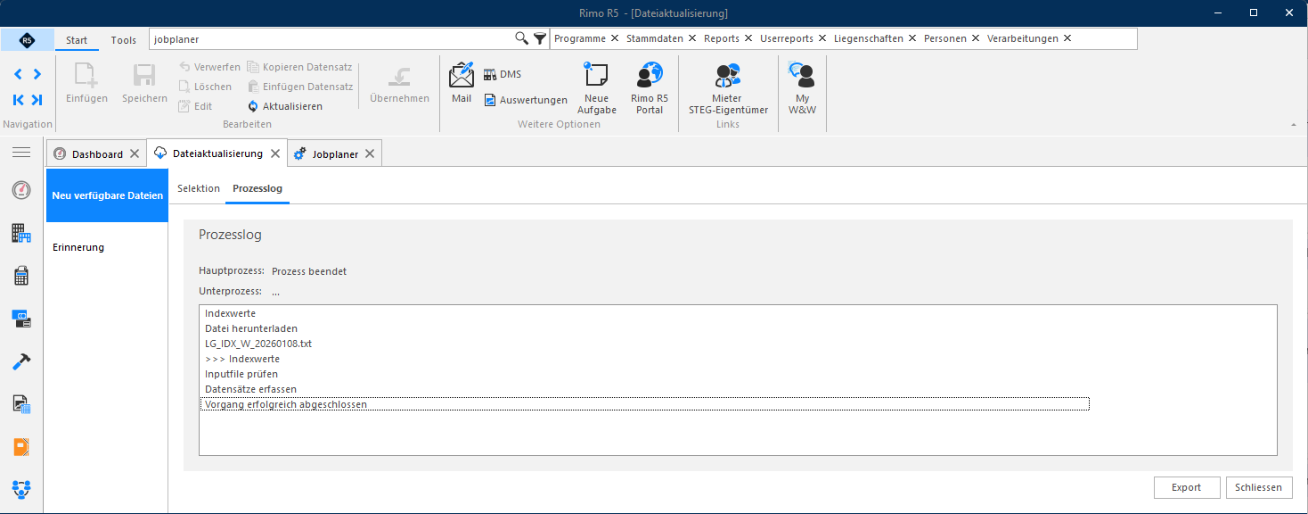The image size is (1308, 514).
Task: Remove the Verarbeitungen search filter
Action: click(1067, 38)
